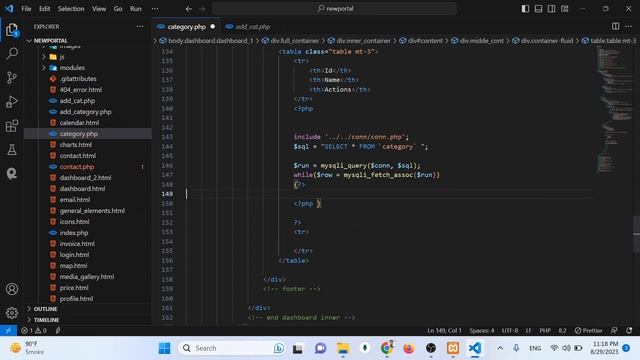Go back with the navigation arrow
640x360 pixels.
tap(189, 9)
